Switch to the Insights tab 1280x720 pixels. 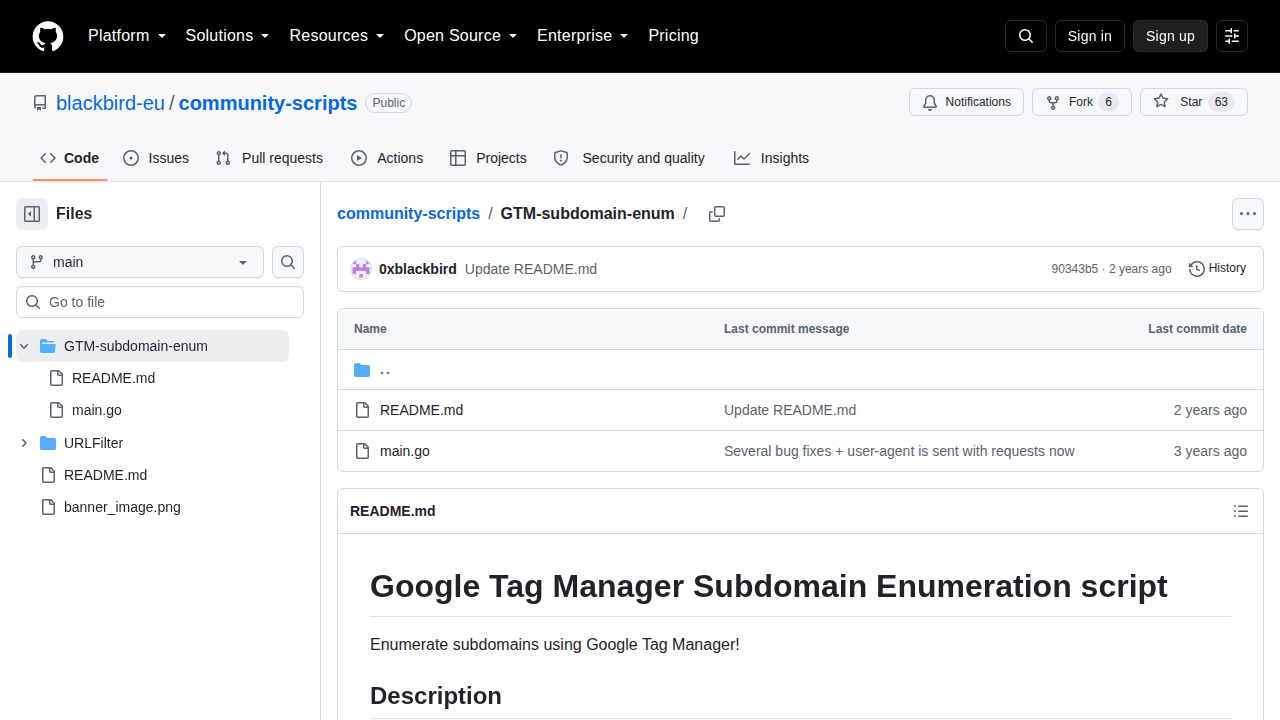pyautogui.click(x=771, y=158)
